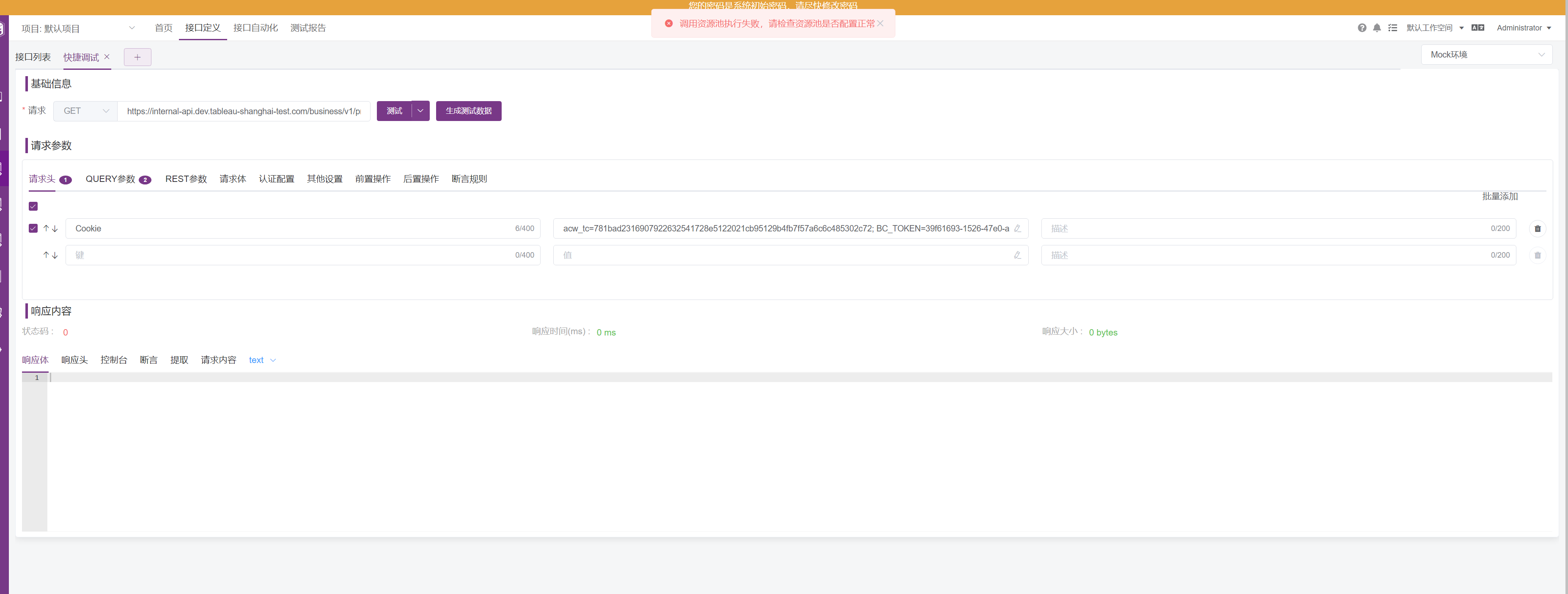Uncheck the Cookie header checkbox
Viewport: 1568px width, 594px height.
click(33, 229)
